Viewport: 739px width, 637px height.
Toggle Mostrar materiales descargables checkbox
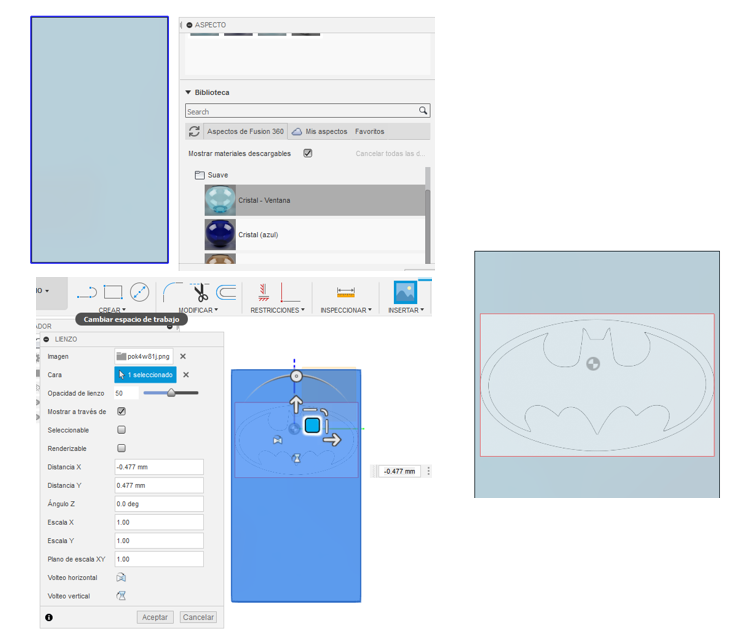[x=308, y=153]
